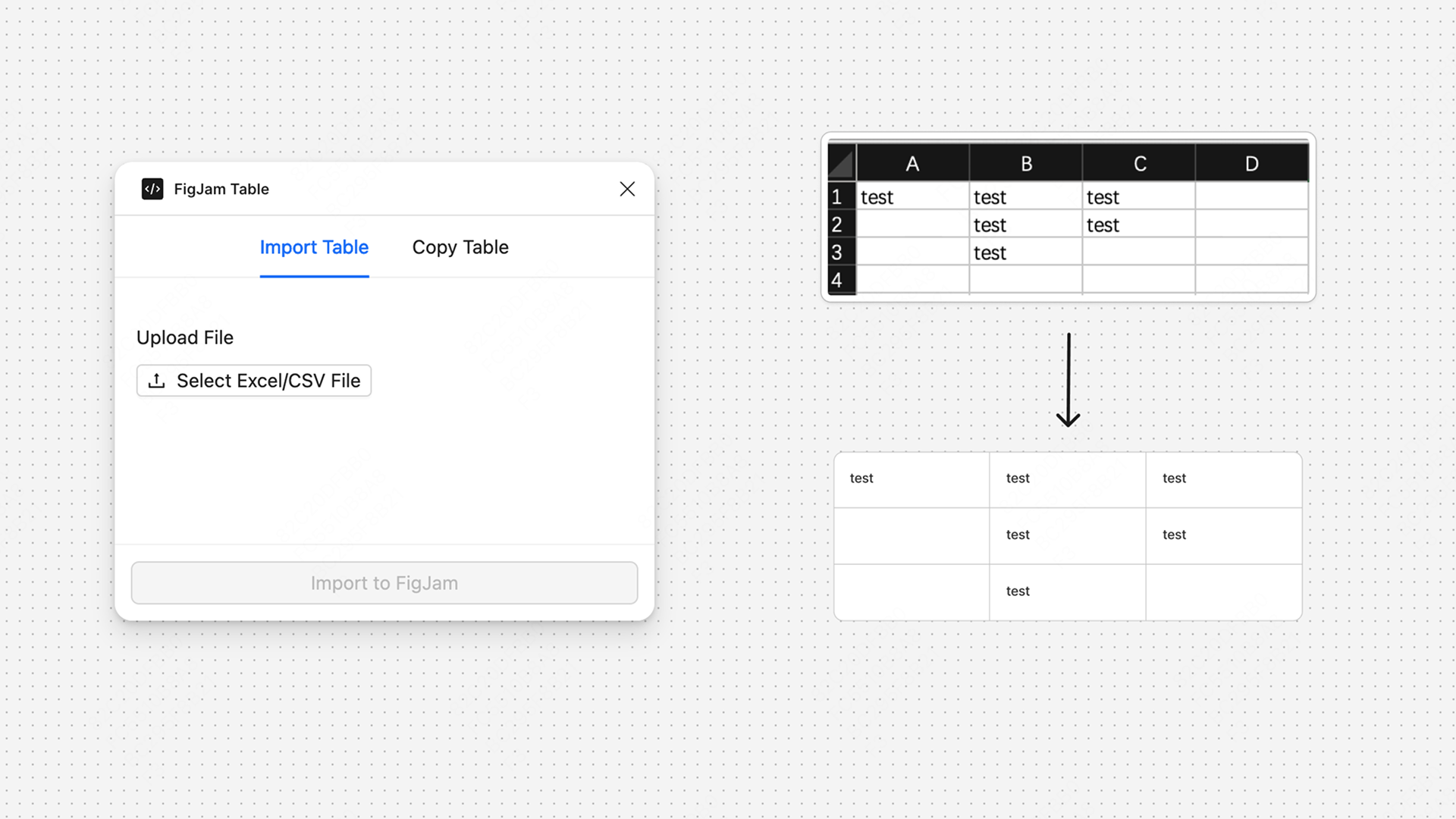Image resolution: width=1456 pixels, height=819 pixels.
Task: Switch to the Import Table tab
Action: coord(314,247)
